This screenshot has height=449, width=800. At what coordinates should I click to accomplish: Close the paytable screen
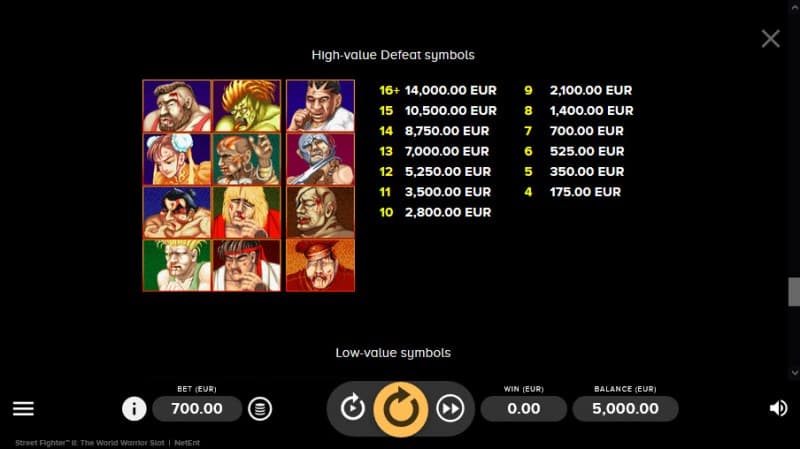click(x=770, y=39)
